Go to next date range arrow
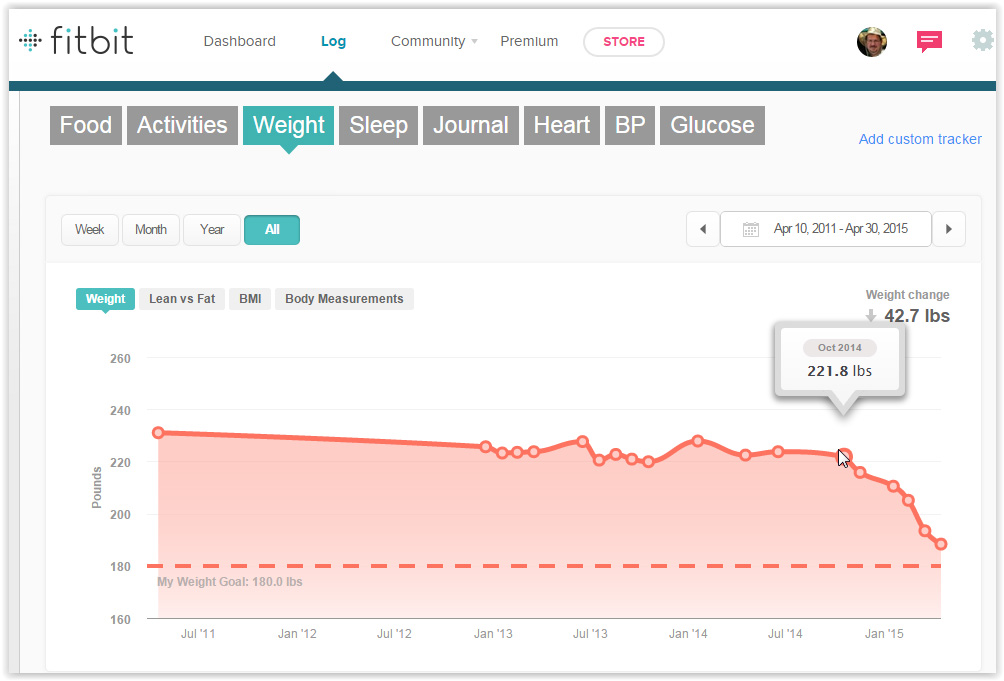 point(949,229)
